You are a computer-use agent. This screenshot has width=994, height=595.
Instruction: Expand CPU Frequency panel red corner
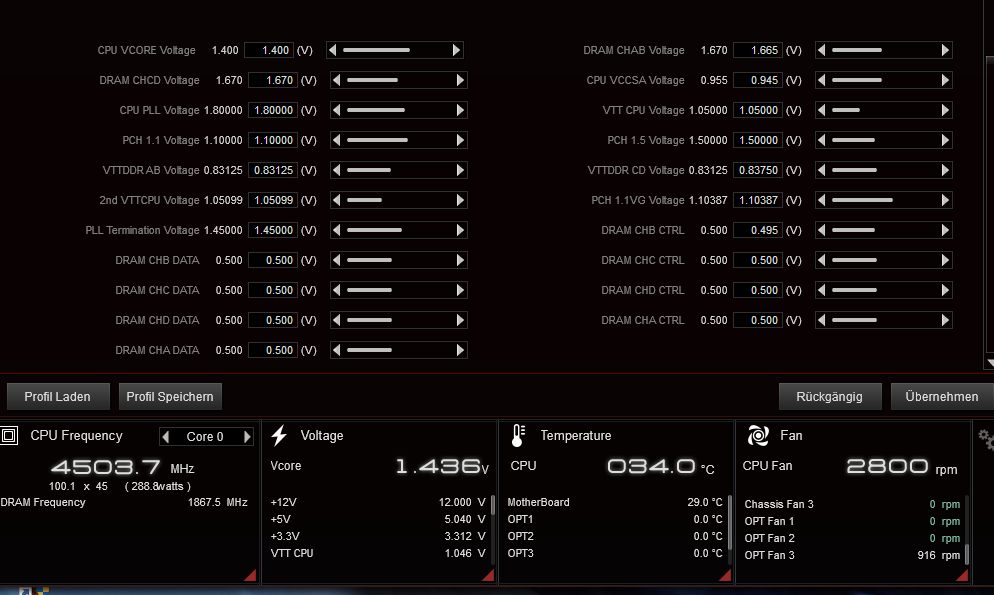250,575
